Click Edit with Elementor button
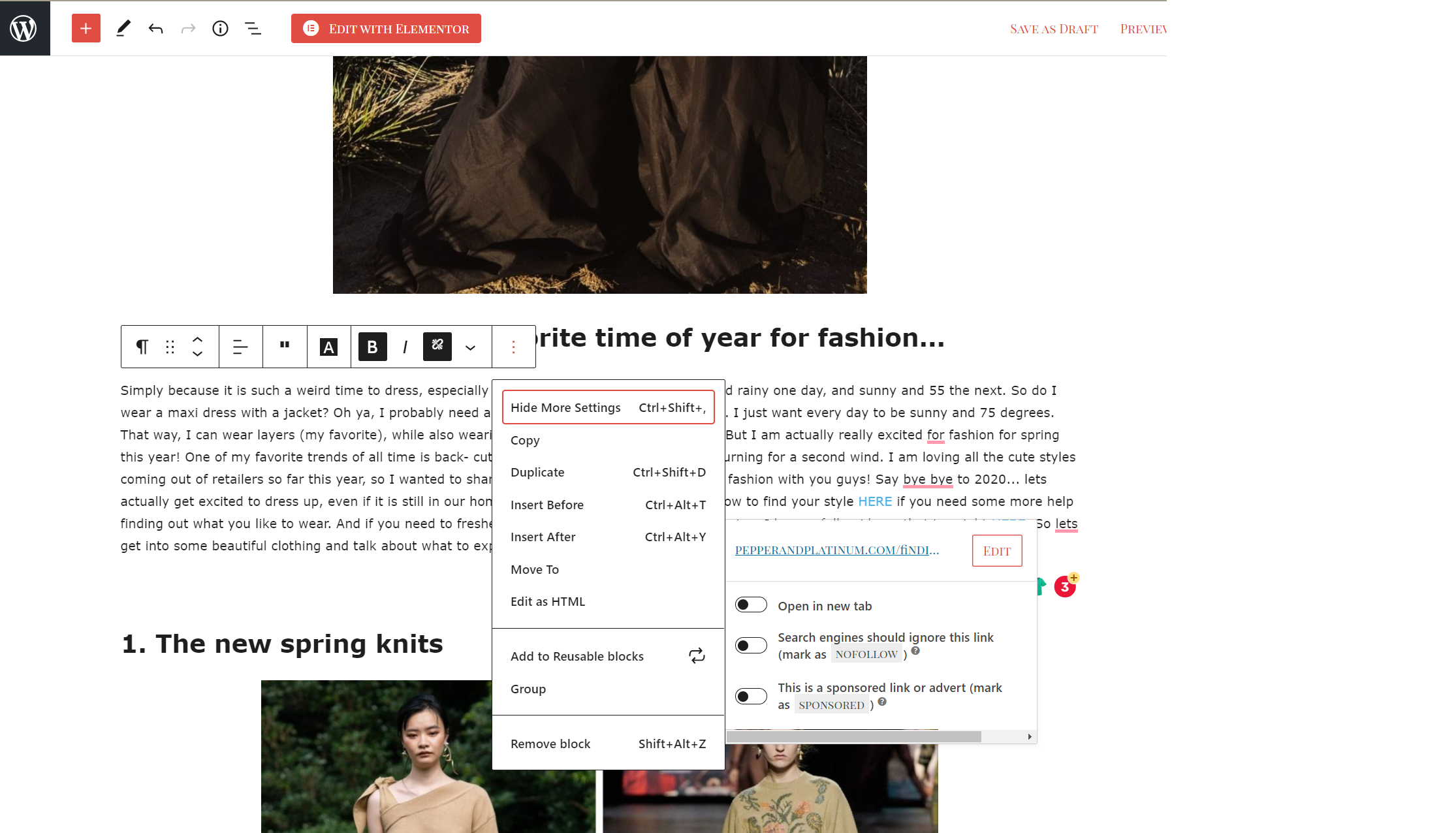 [x=386, y=28]
